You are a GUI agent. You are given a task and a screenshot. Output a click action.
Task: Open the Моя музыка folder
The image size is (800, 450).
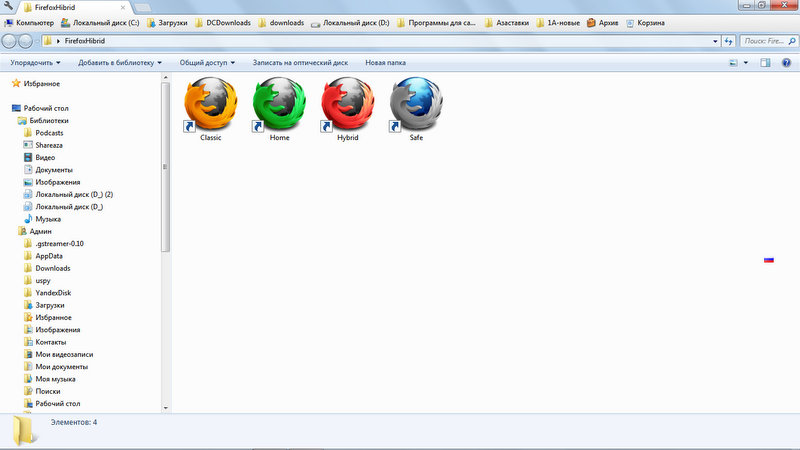(50, 379)
